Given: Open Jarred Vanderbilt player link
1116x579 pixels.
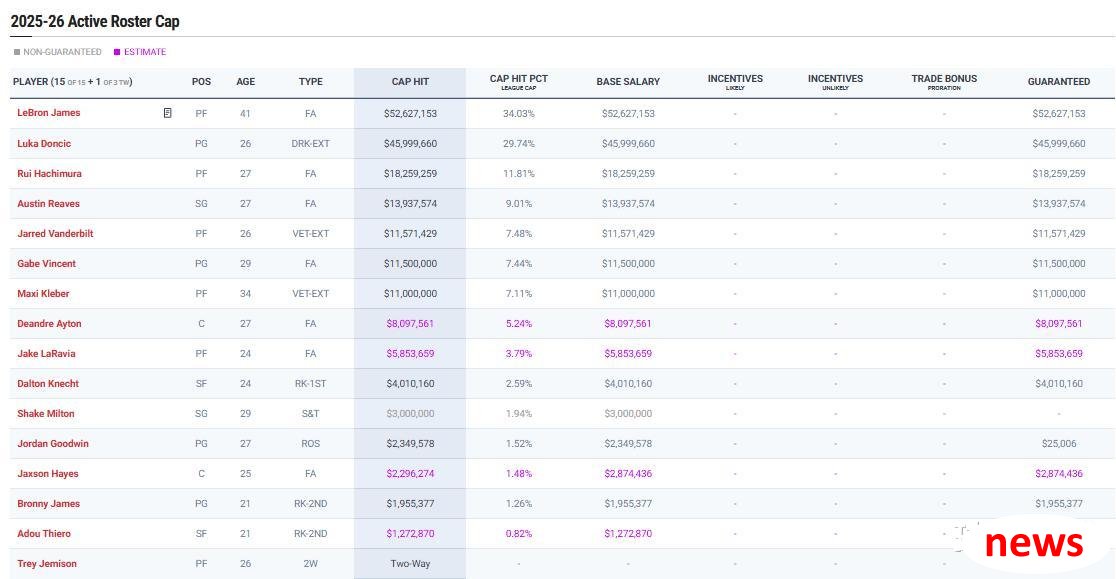Looking at the screenshot, I should coord(56,233).
